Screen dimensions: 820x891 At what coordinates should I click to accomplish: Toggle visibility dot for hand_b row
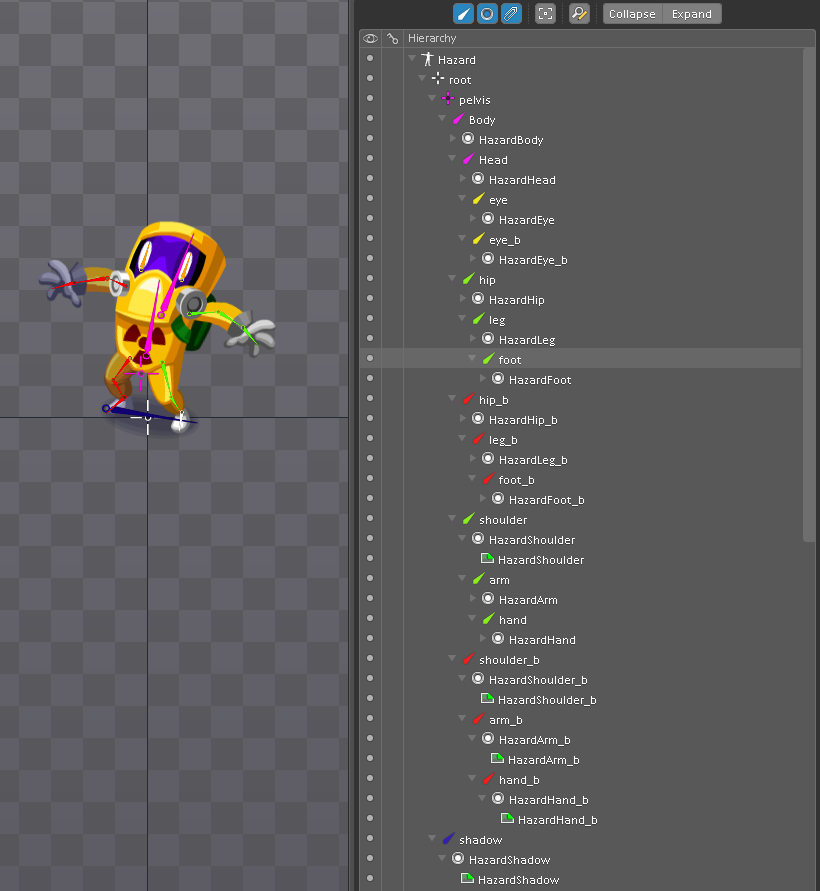point(370,778)
